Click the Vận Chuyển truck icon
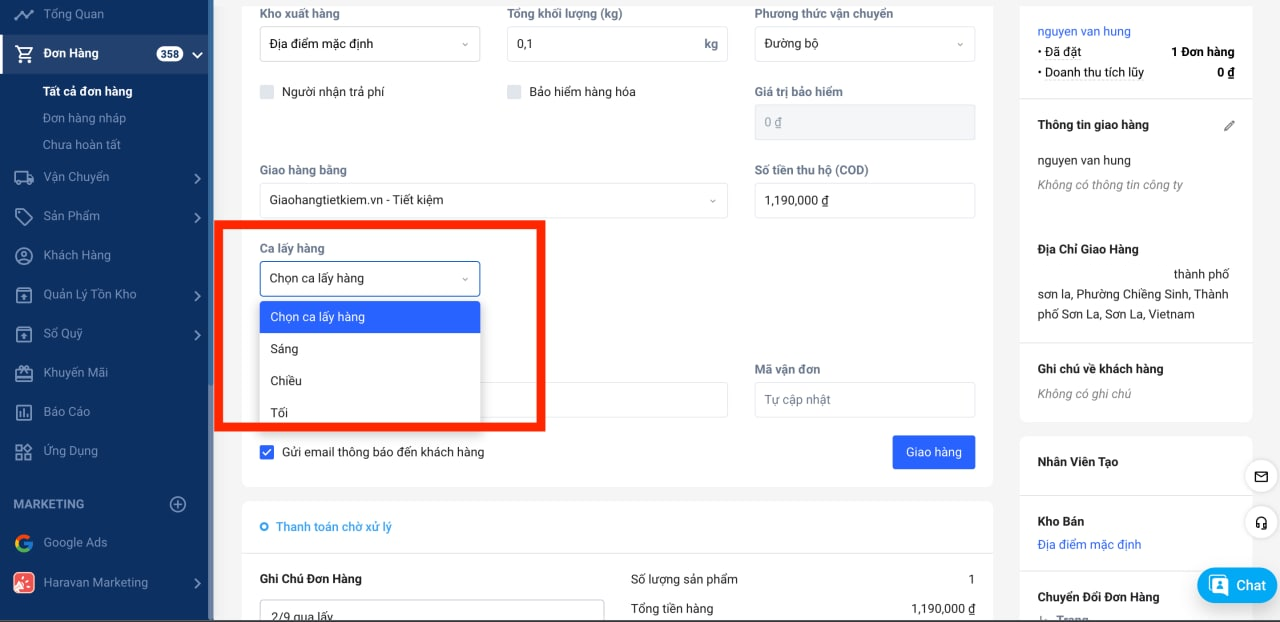The height and width of the screenshot is (622, 1280). (x=24, y=178)
